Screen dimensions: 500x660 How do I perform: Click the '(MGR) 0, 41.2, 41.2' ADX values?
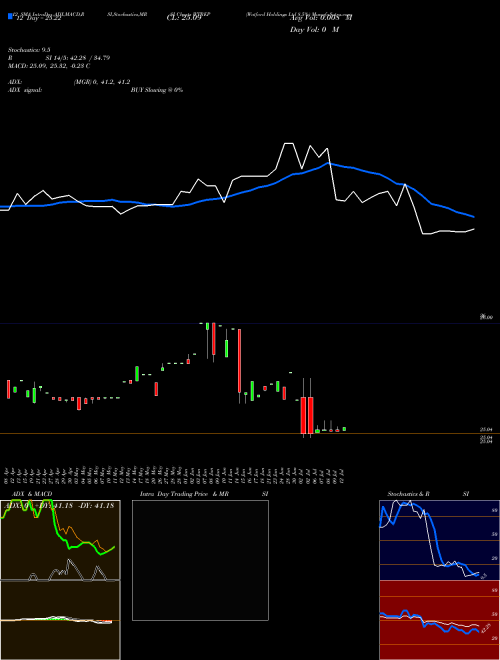pos(102,82)
